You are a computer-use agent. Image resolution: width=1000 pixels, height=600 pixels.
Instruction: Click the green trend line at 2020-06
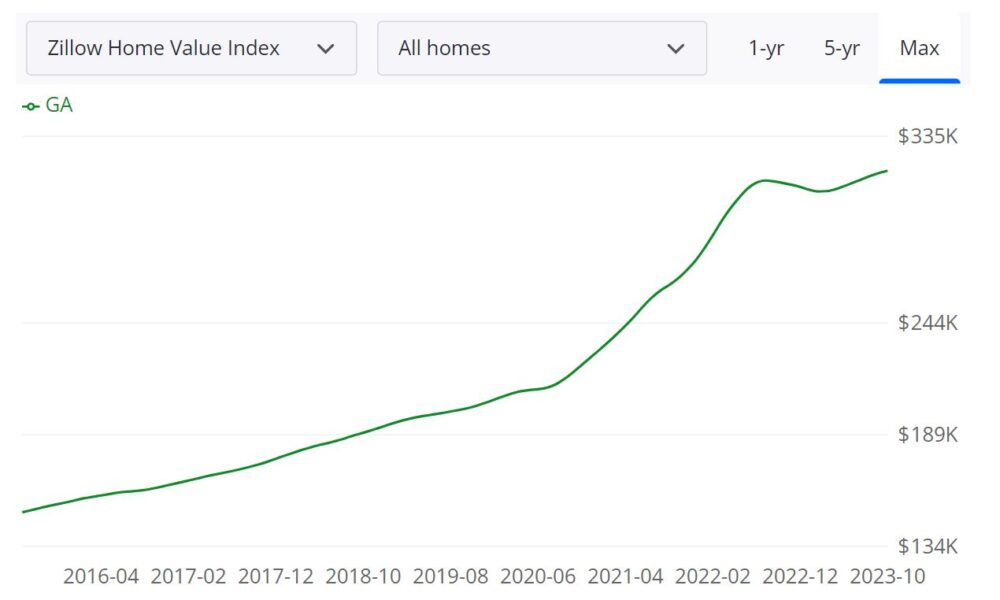point(540,389)
